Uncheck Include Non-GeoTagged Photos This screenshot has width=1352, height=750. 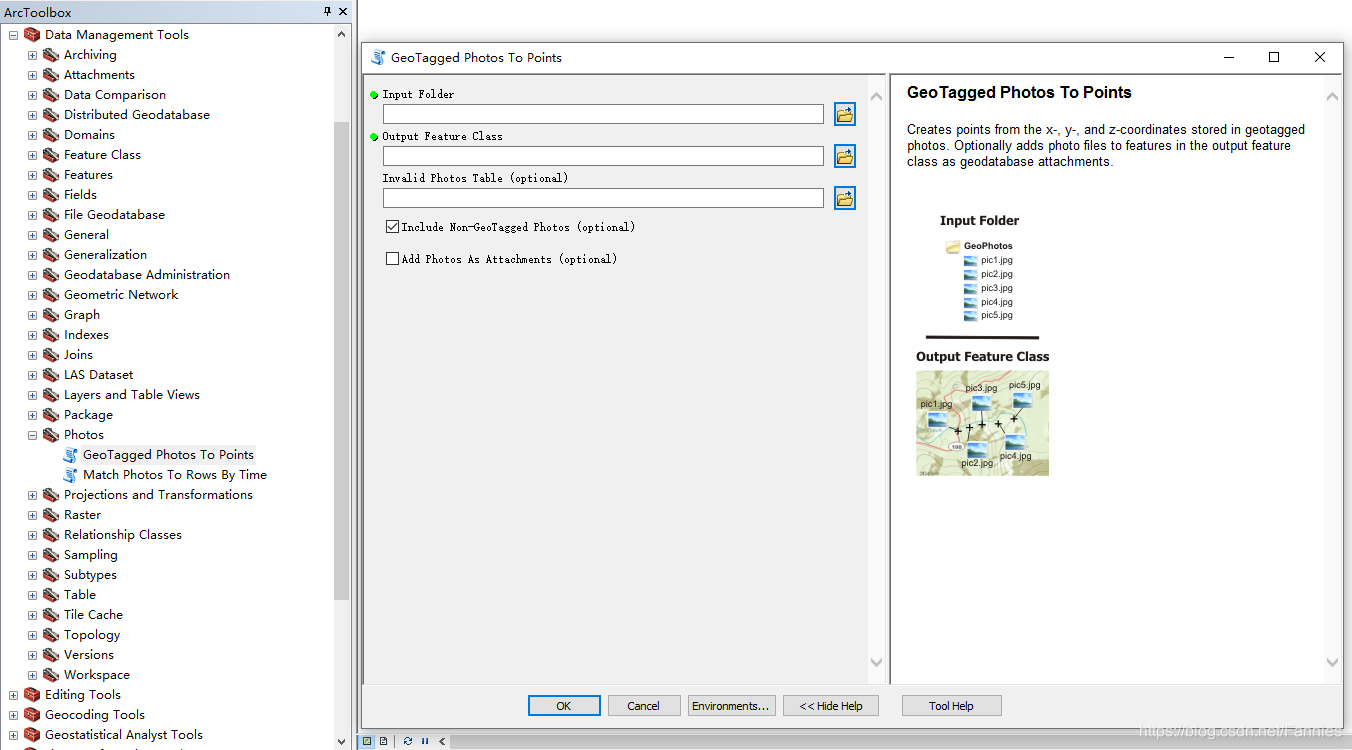tap(392, 227)
